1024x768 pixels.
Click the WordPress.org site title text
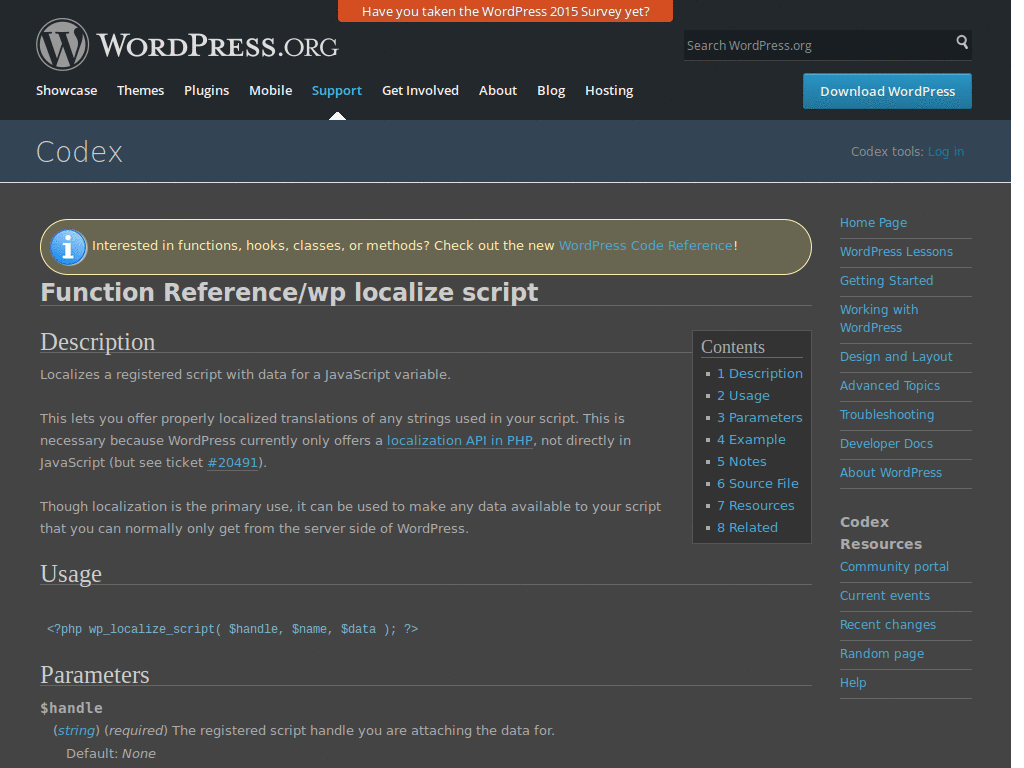point(217,45)
